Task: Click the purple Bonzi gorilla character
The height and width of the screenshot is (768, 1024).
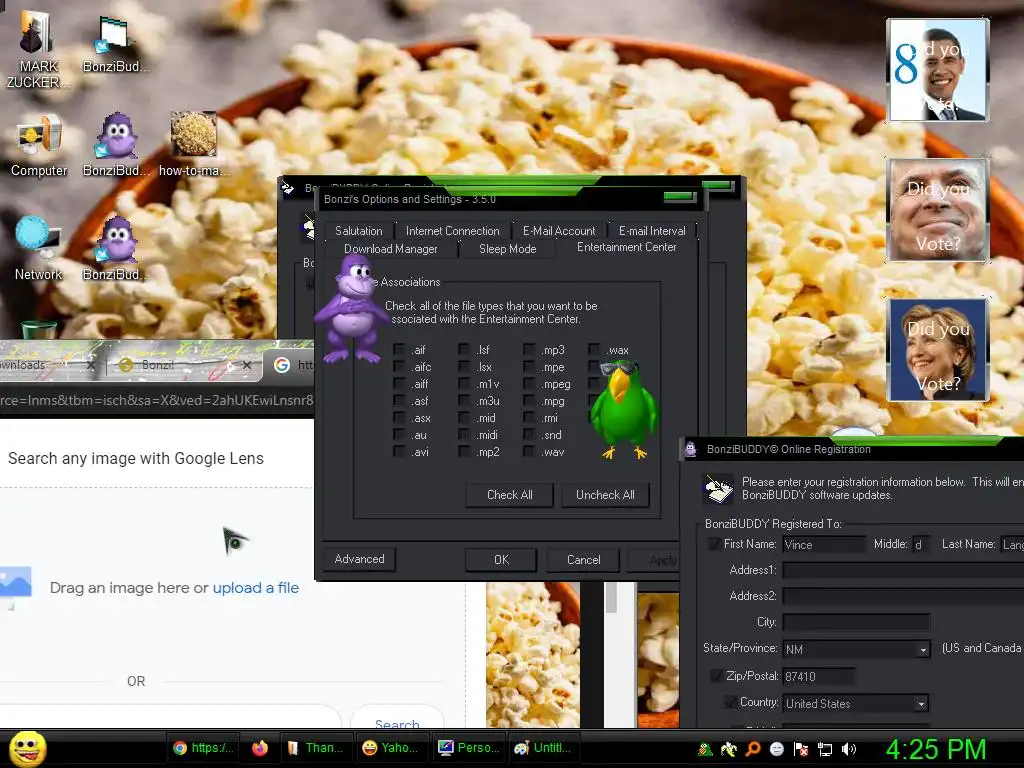Action: pos(351,308)
